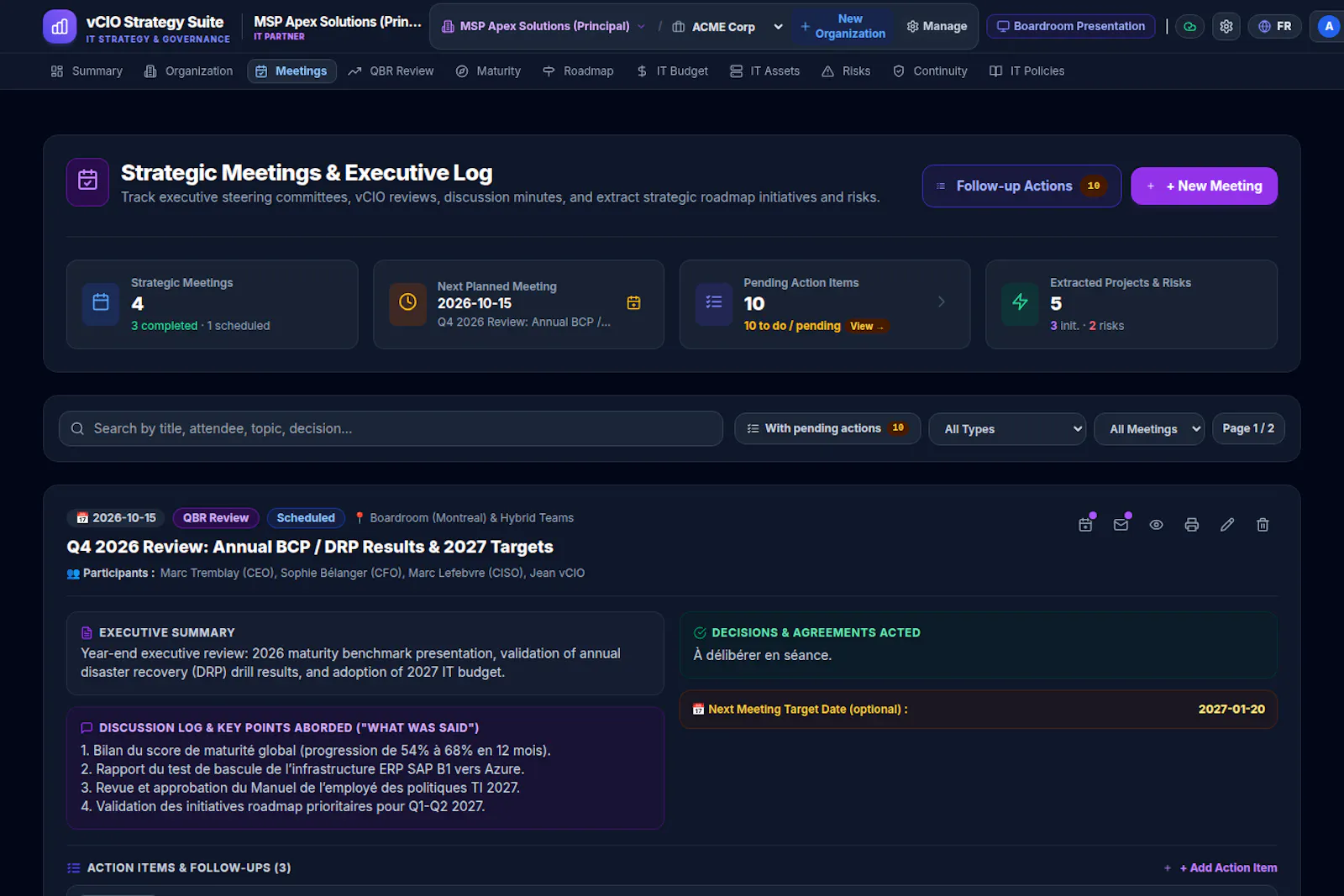Click the New Organization button
This screenshot has width=1344, height=896.
(x=842, y=26)
